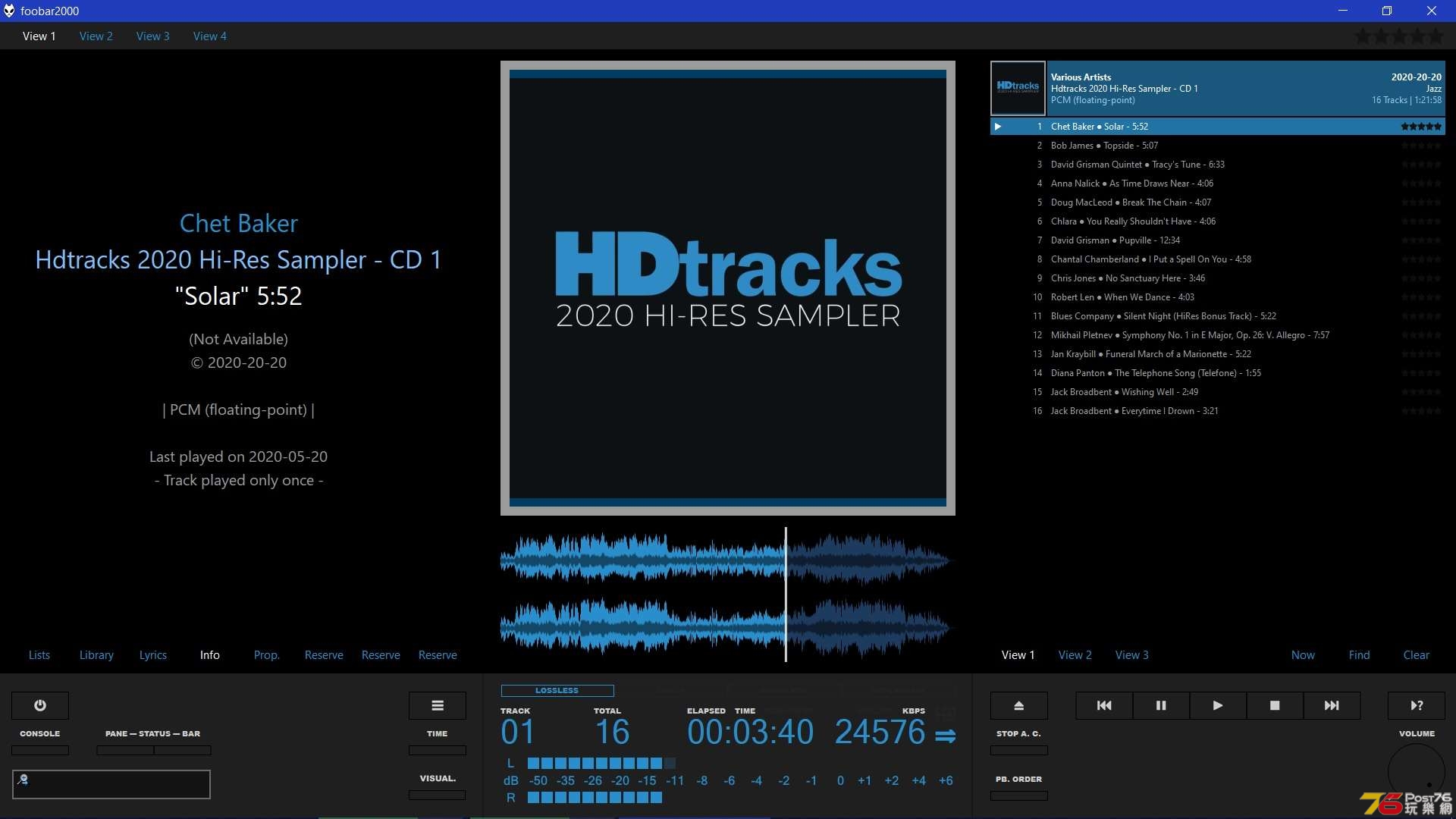Toggle the Pane switch
The width and height of the screenshot is (1456, 819).
(125, 750)
